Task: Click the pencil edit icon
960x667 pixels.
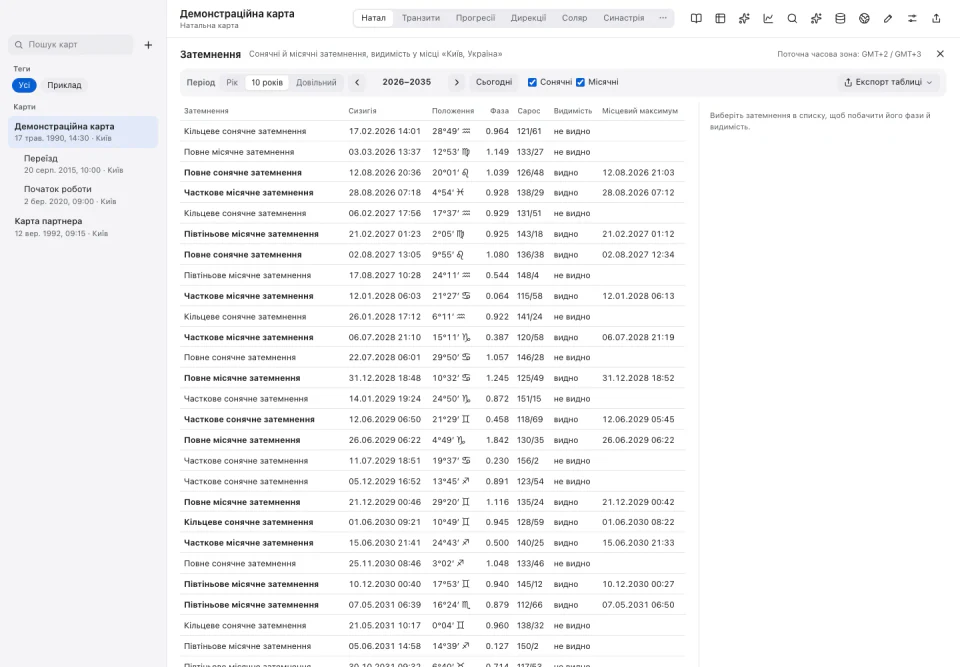Action: click(888, 18)
